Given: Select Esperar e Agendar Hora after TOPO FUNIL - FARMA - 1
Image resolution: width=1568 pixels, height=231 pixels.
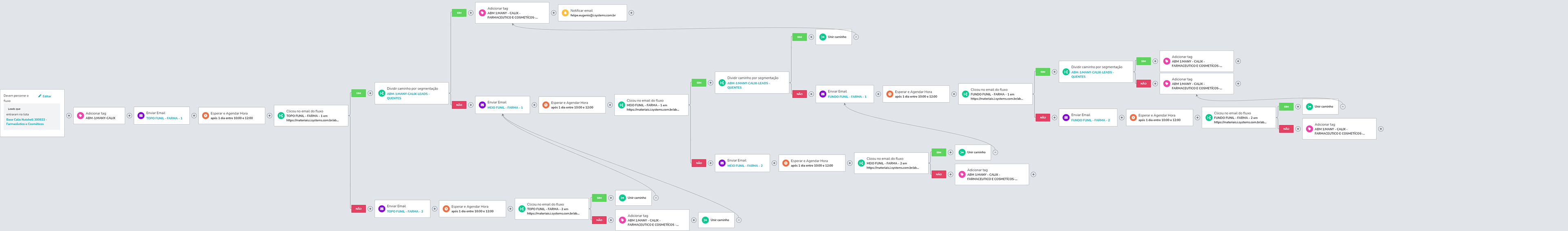Looking at the screenshot, I should [x=231, y=116].
